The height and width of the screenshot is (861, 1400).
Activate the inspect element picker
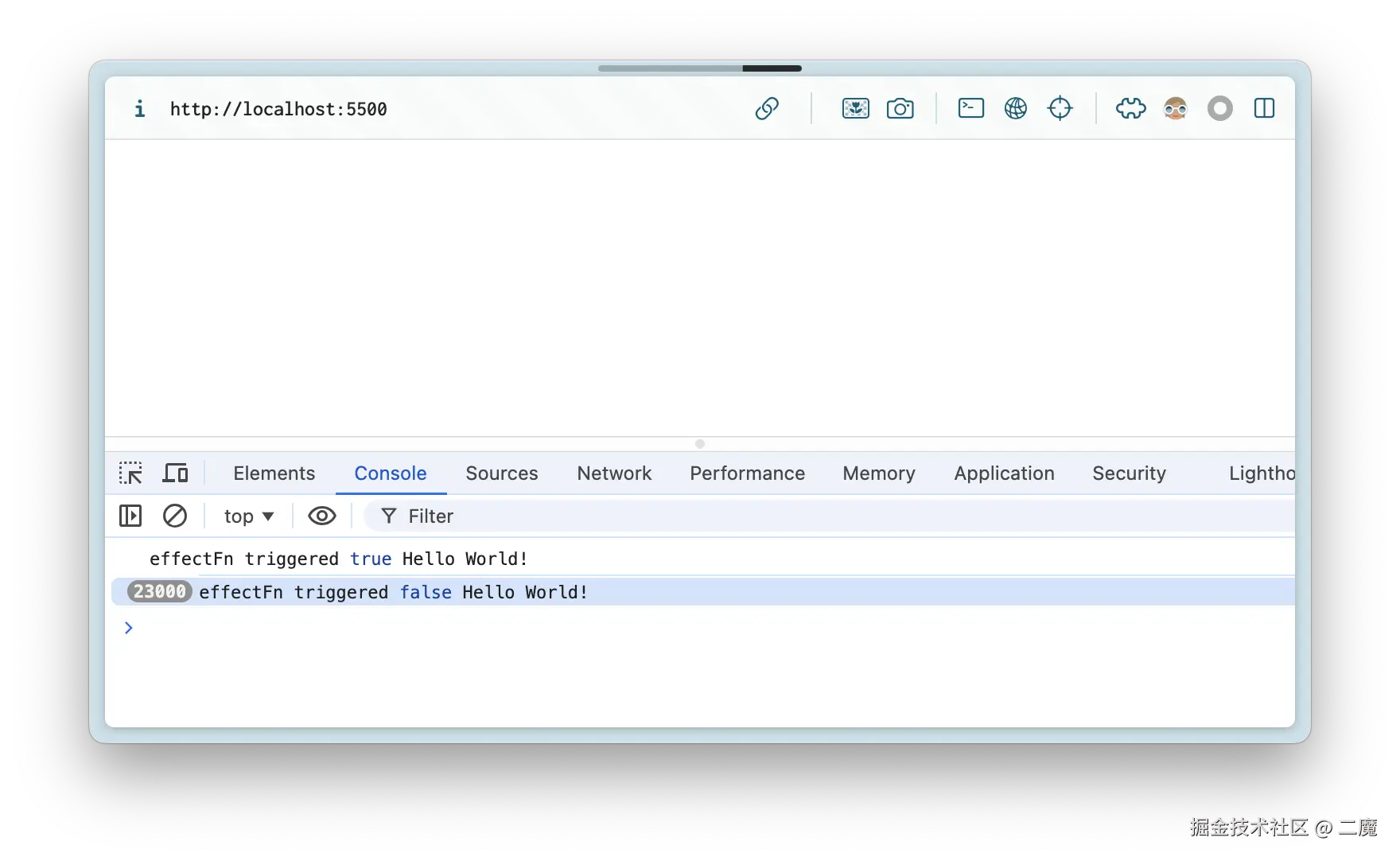pyautogui.click(x=130, y=473)
